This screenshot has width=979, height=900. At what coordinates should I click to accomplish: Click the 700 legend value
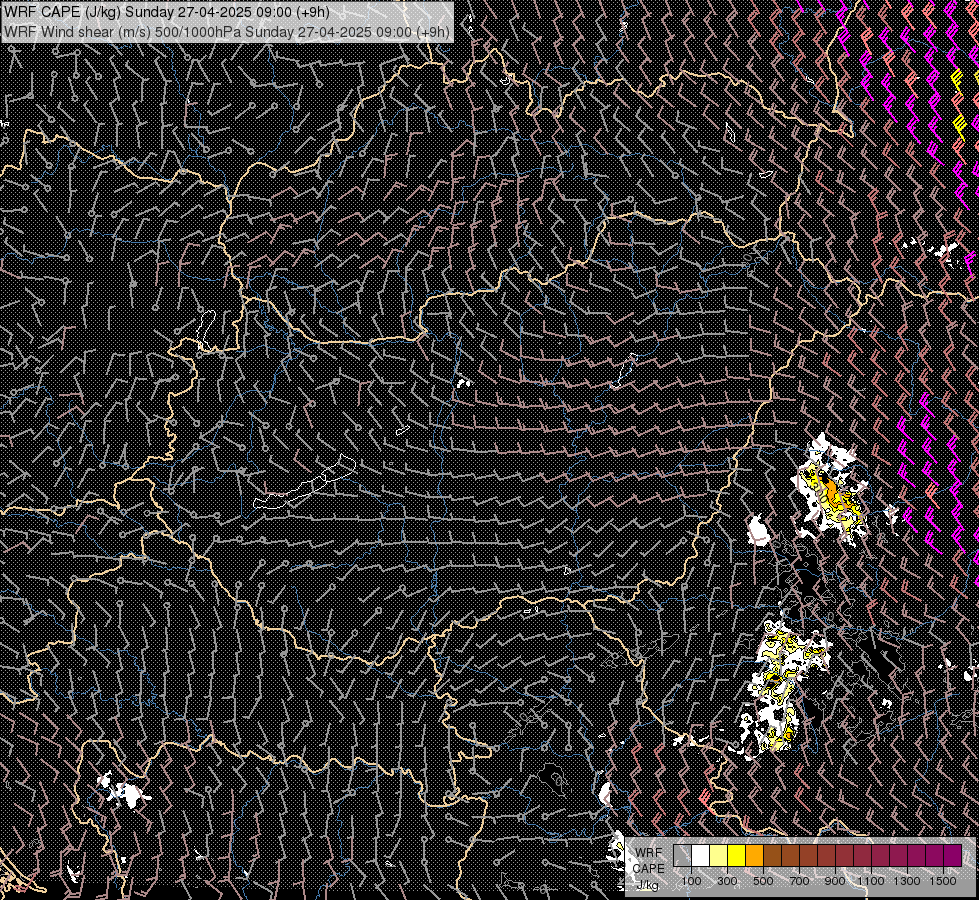pyautogui.click(x=799, y=881)
